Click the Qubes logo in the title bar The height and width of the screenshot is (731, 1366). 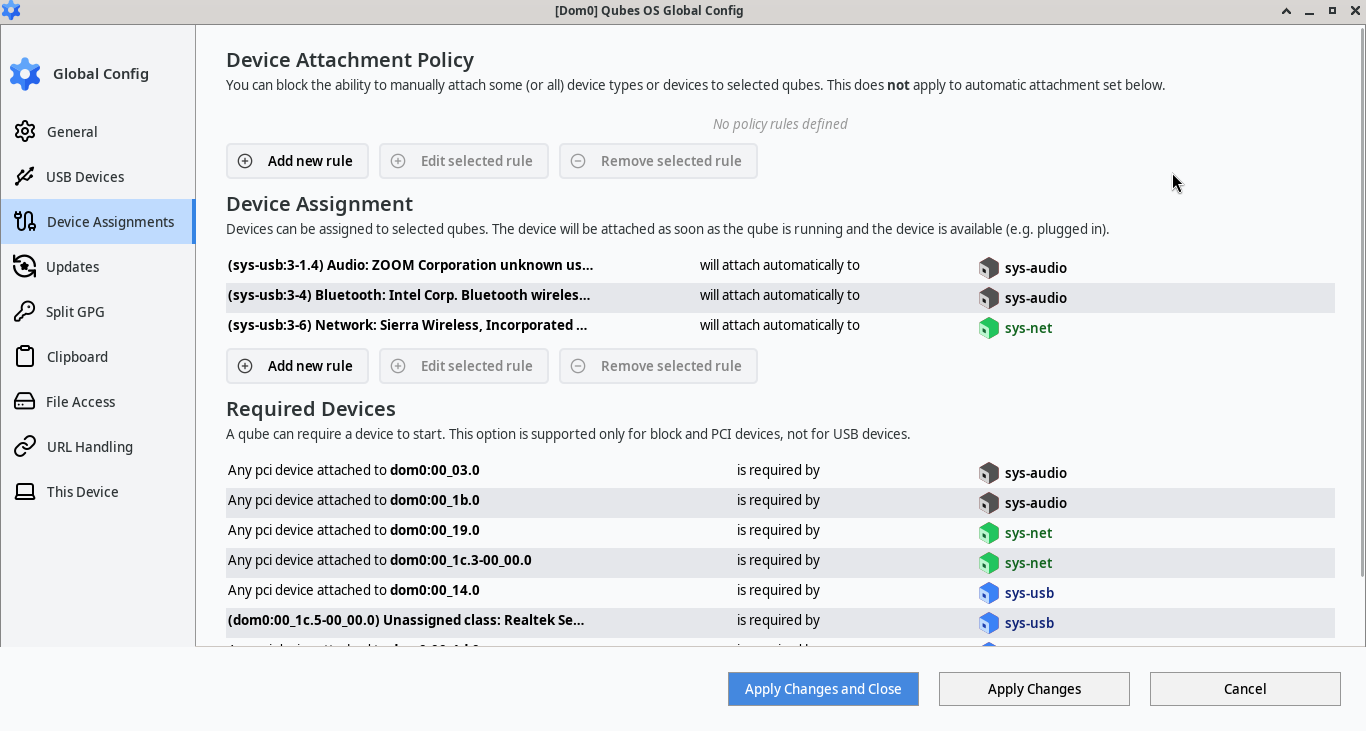(x=11, y=10)
